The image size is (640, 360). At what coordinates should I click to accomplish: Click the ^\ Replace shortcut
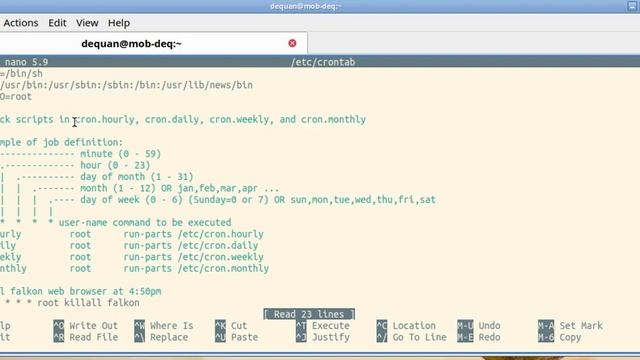coord(161,337)
